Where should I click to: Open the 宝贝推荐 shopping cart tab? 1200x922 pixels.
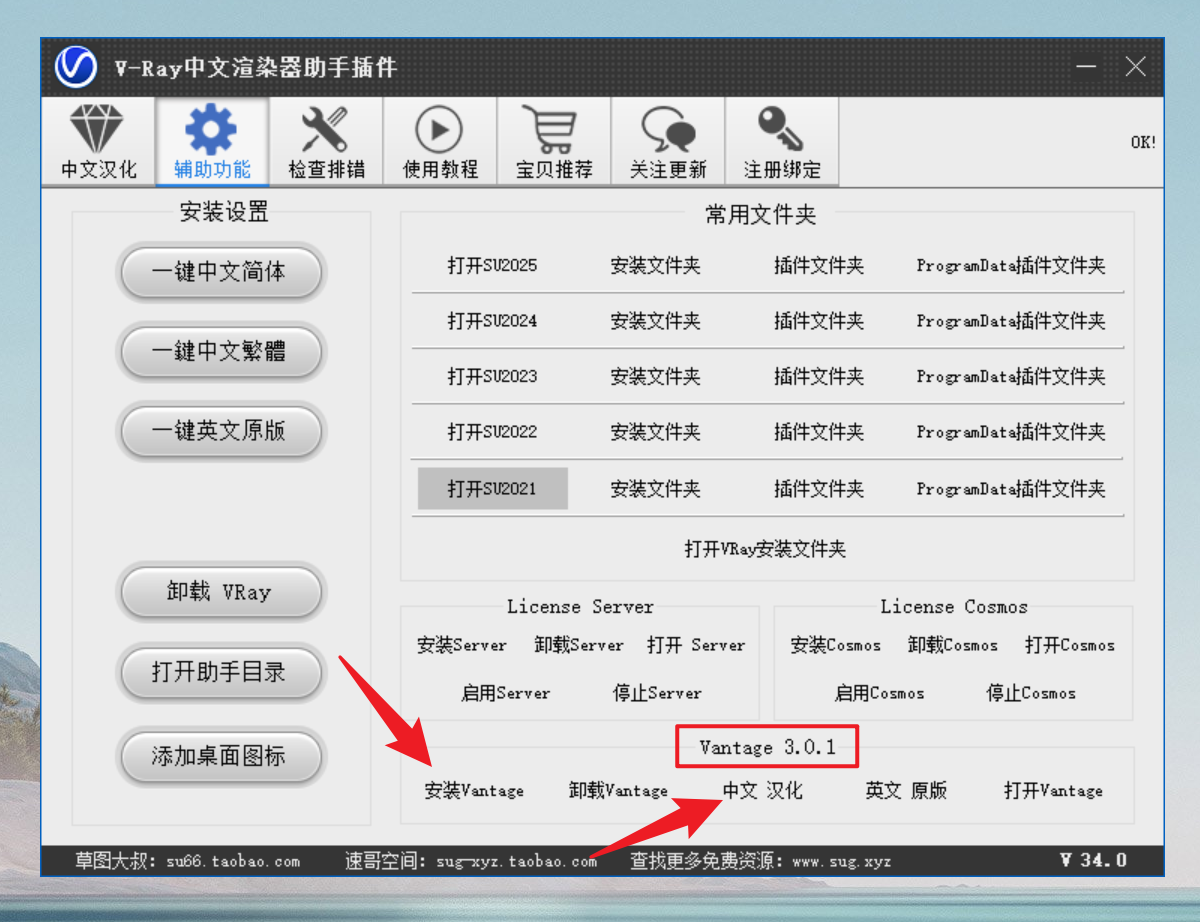(554, 142)
